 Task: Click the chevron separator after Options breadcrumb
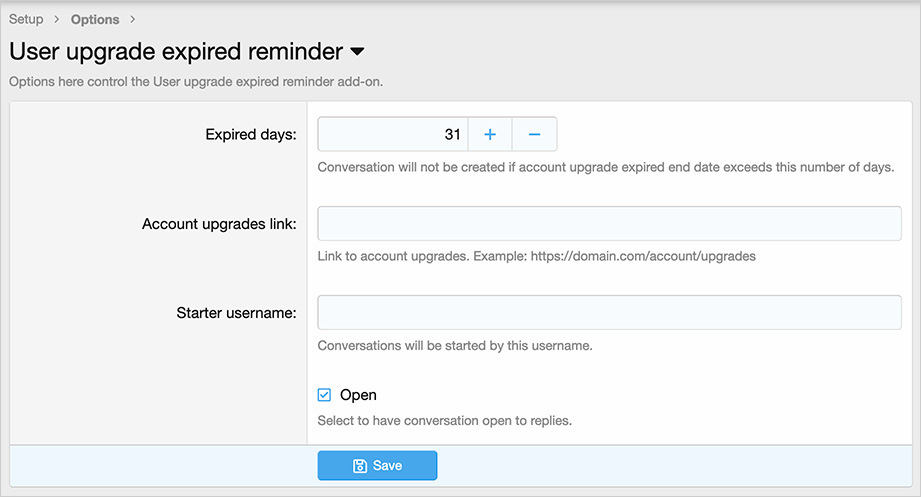click(133, 19)
